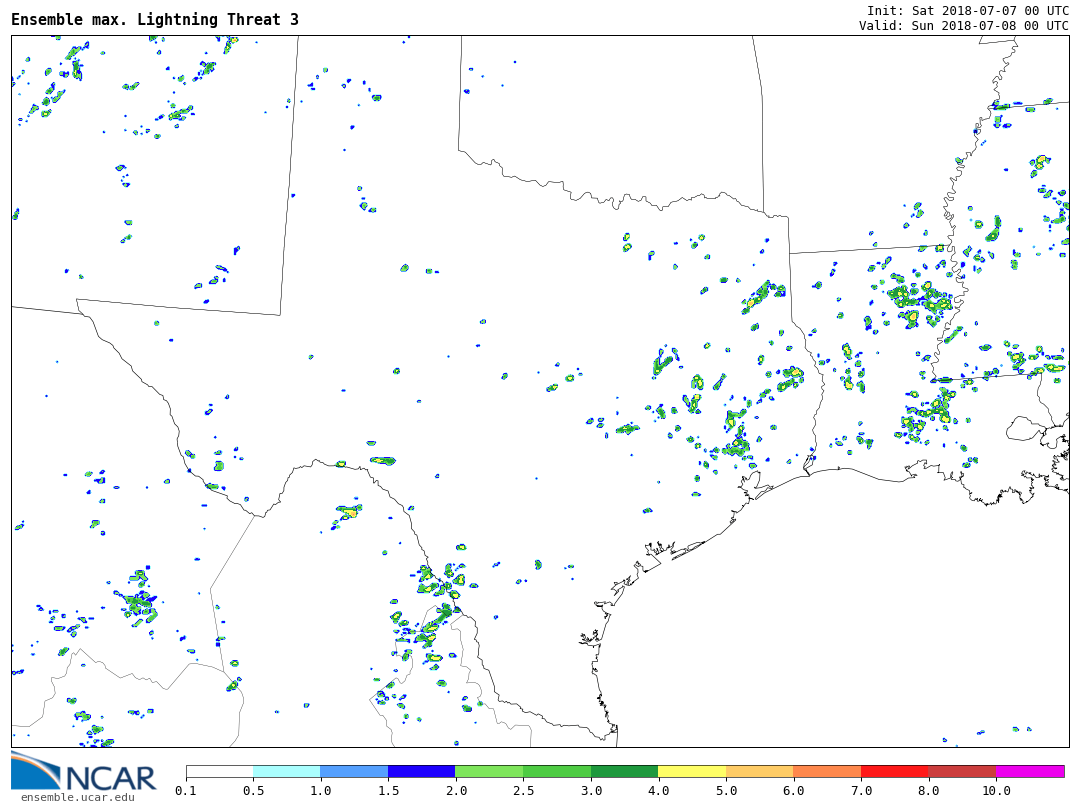Click the colorbar label '10.0'
This screenshot has width=1080, height=810.
(x=996, y=791)
